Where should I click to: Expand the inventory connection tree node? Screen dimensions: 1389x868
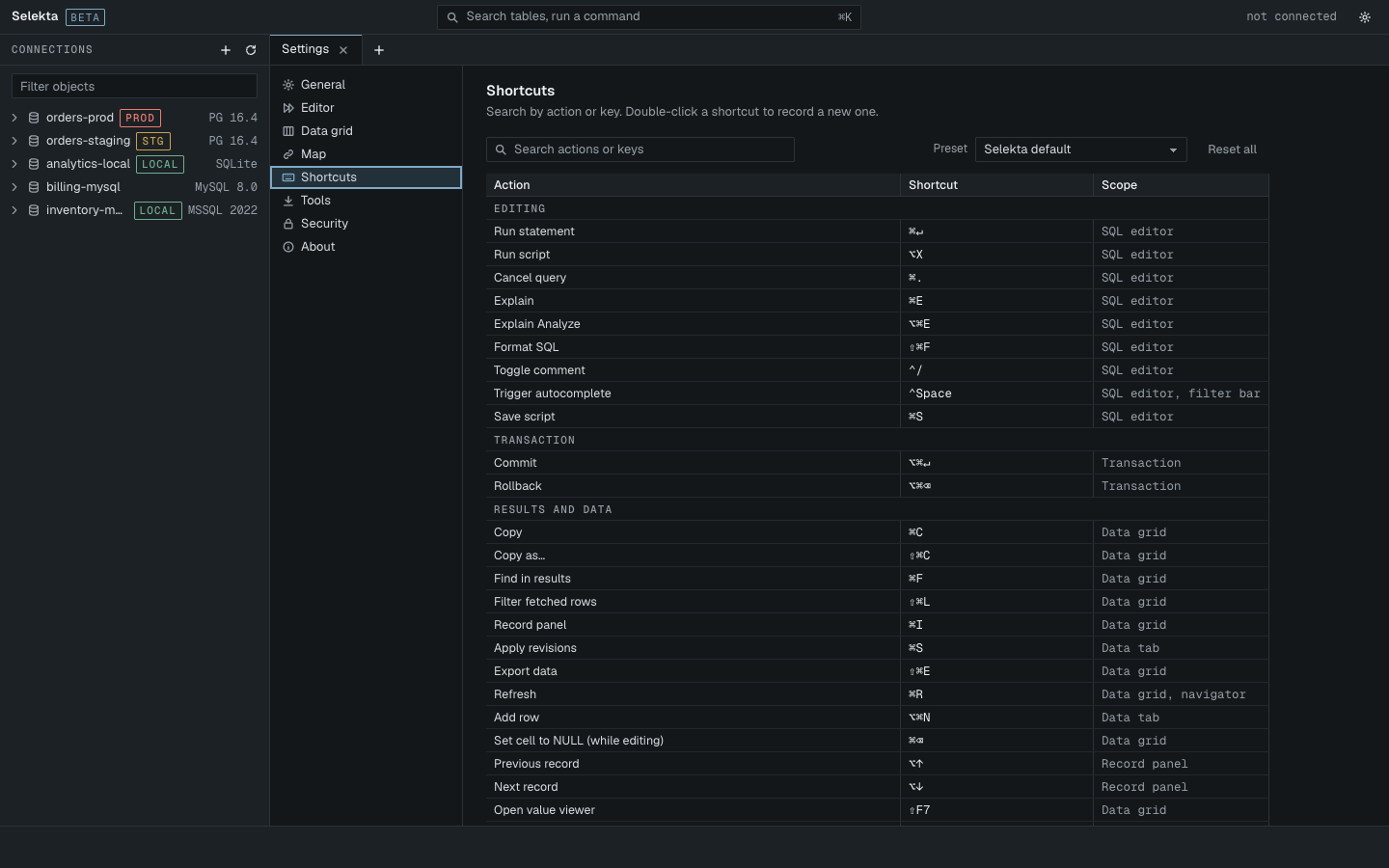pos(14,210)
